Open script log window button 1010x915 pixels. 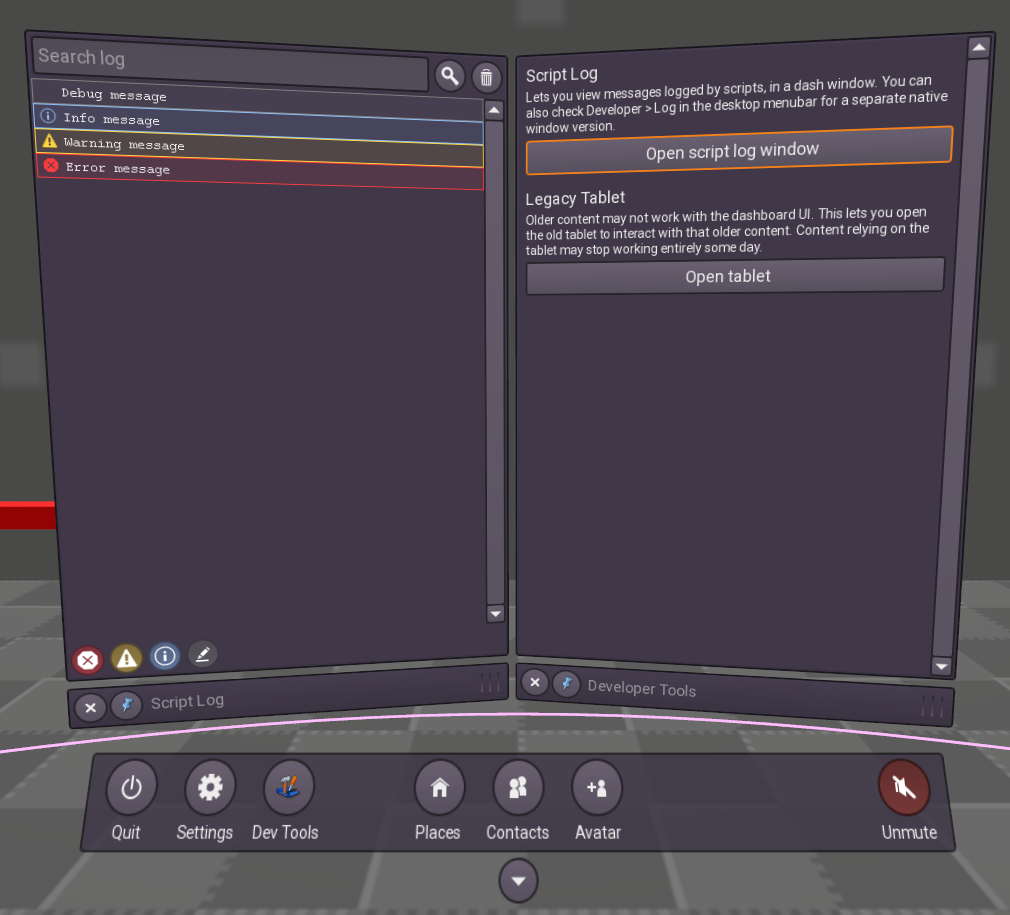[739, 151]
